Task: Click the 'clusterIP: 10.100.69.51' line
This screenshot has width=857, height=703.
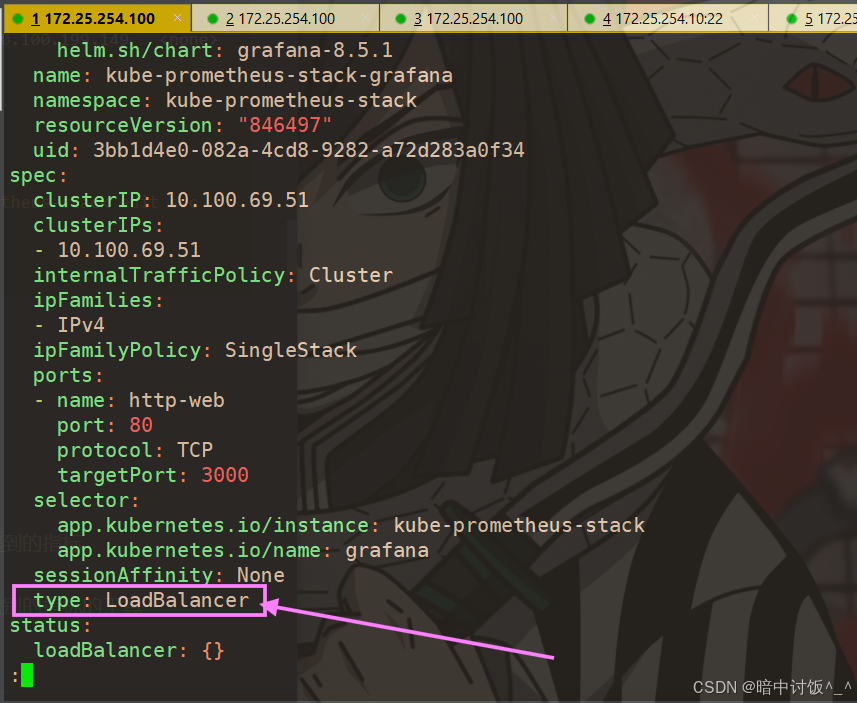Action: coord(171,200)
